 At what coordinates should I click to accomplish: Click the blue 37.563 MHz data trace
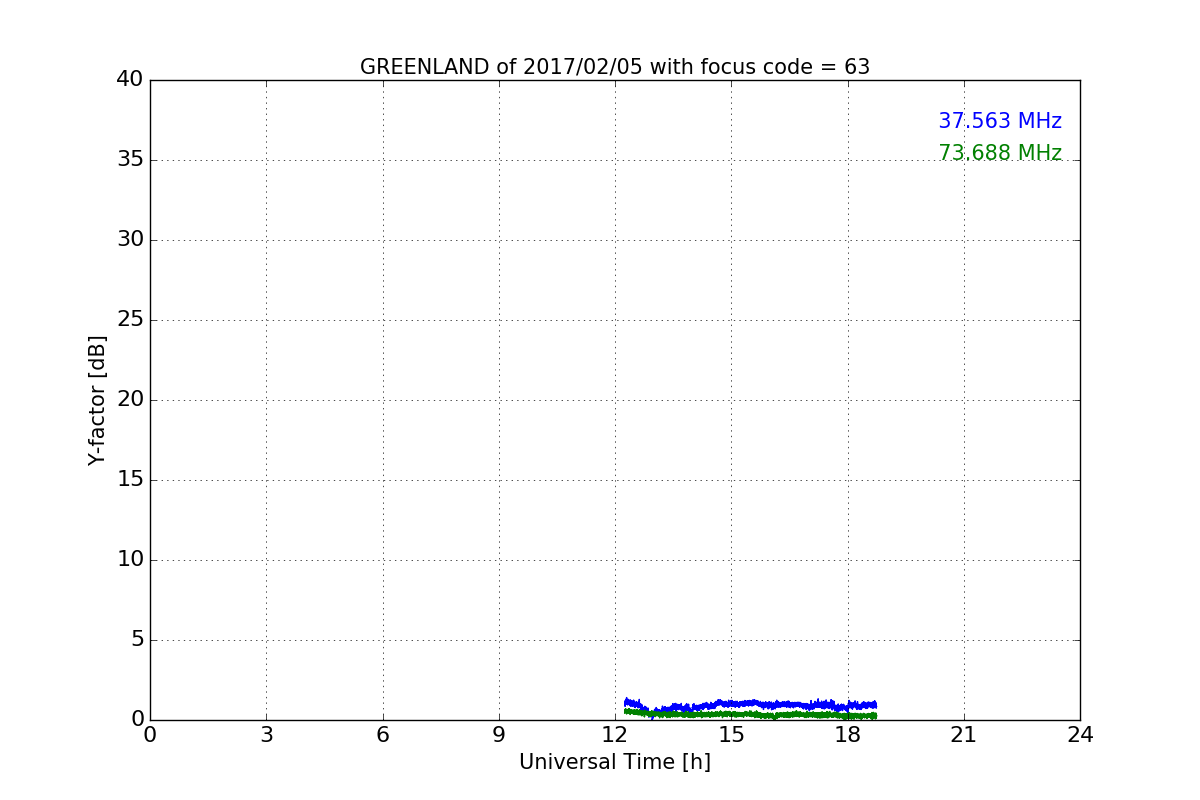pyautogui.click(x=750, y=704)
